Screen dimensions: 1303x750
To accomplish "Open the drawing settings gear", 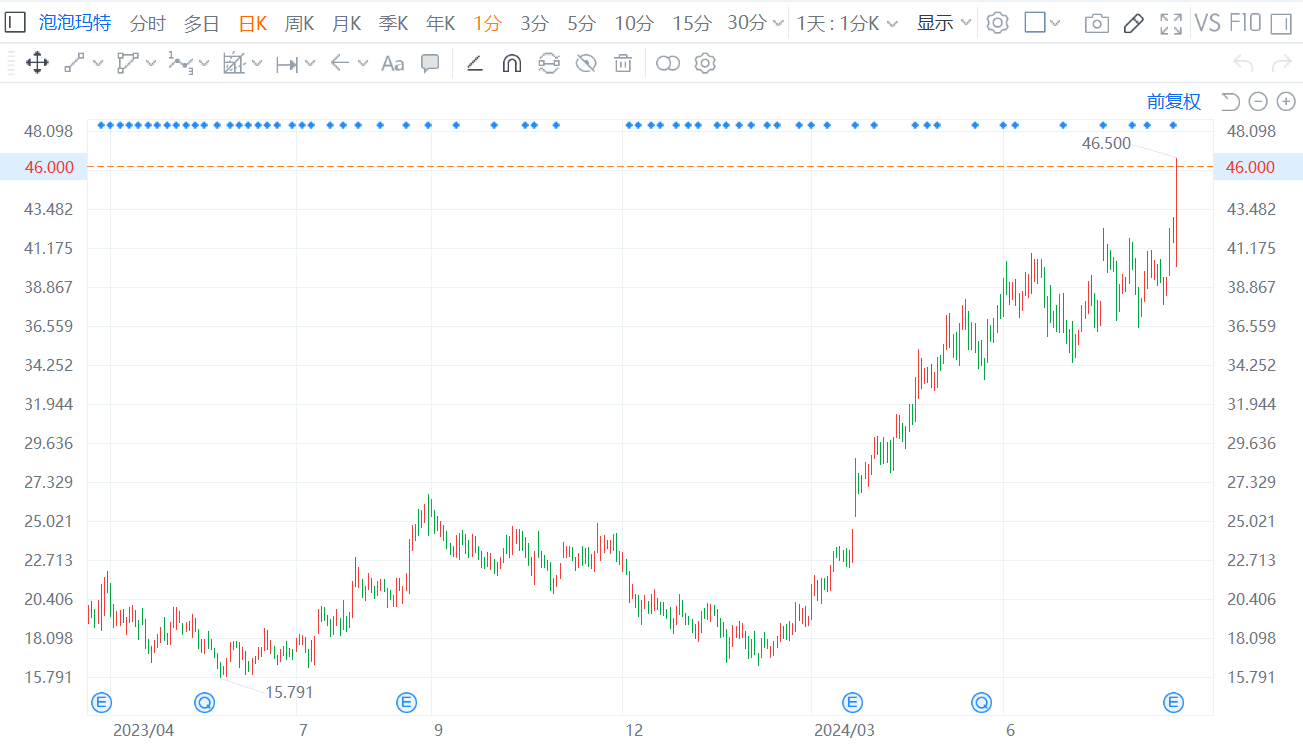I will coord(705,63).
